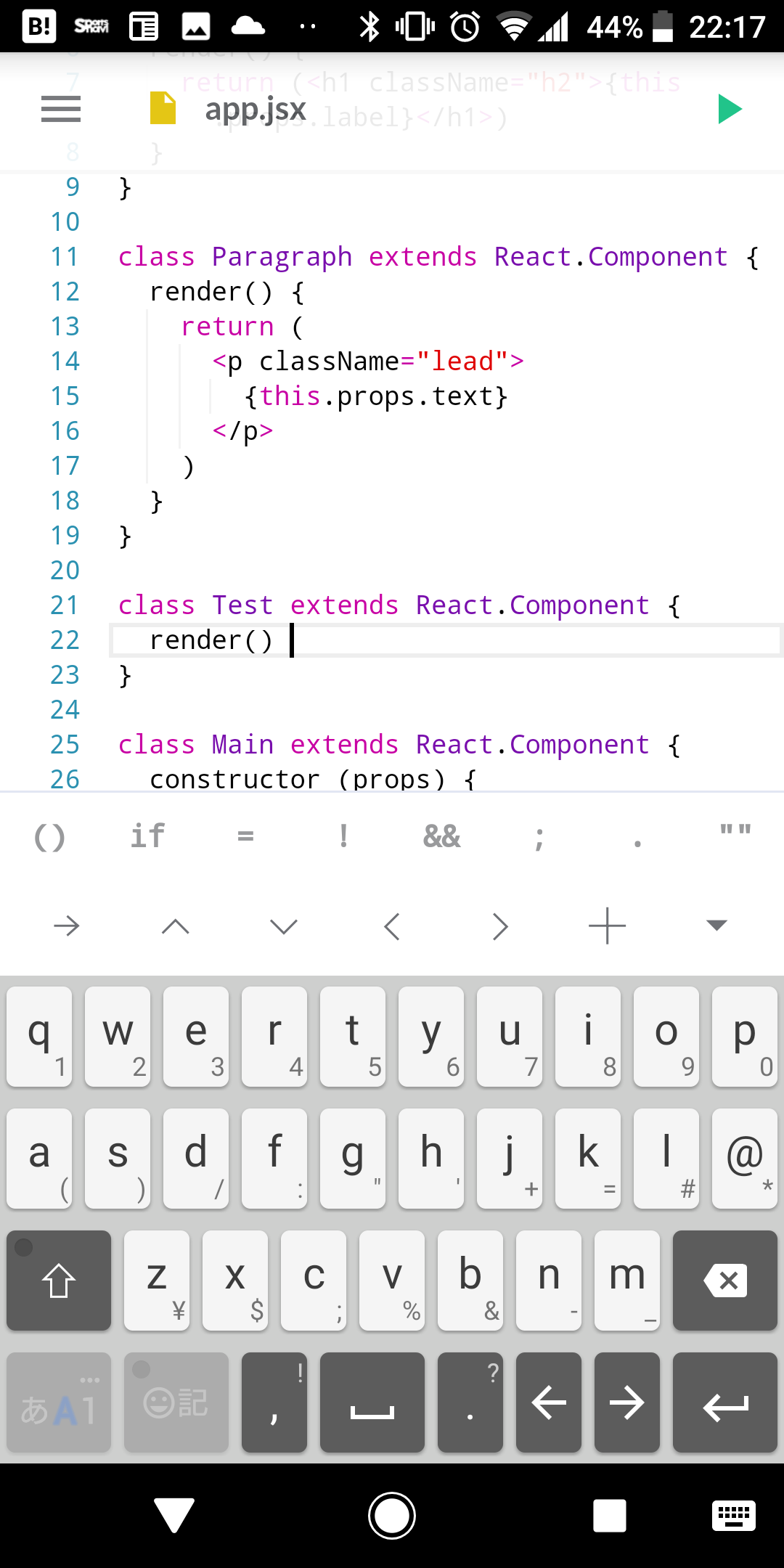Hide keyboard using navigation bar keyboard icon
The width and height of the screenshot is (784, 1568).
[733, 1516]
